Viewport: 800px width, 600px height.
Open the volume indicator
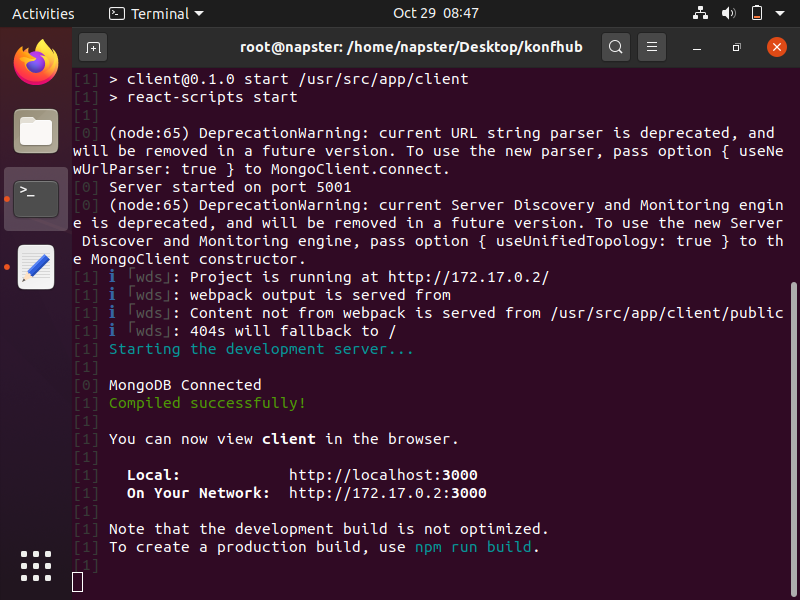(729, 13)
